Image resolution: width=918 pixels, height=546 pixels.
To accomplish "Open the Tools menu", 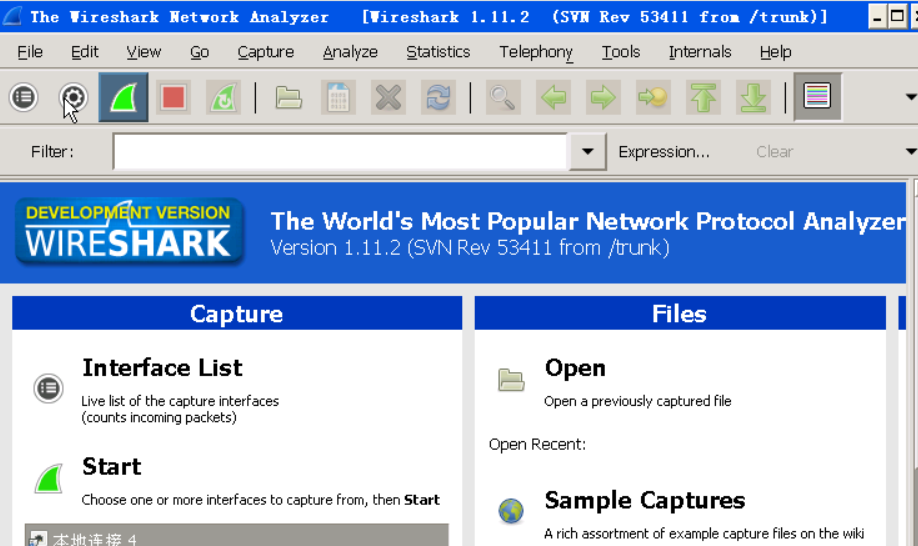I will [621, 52].
